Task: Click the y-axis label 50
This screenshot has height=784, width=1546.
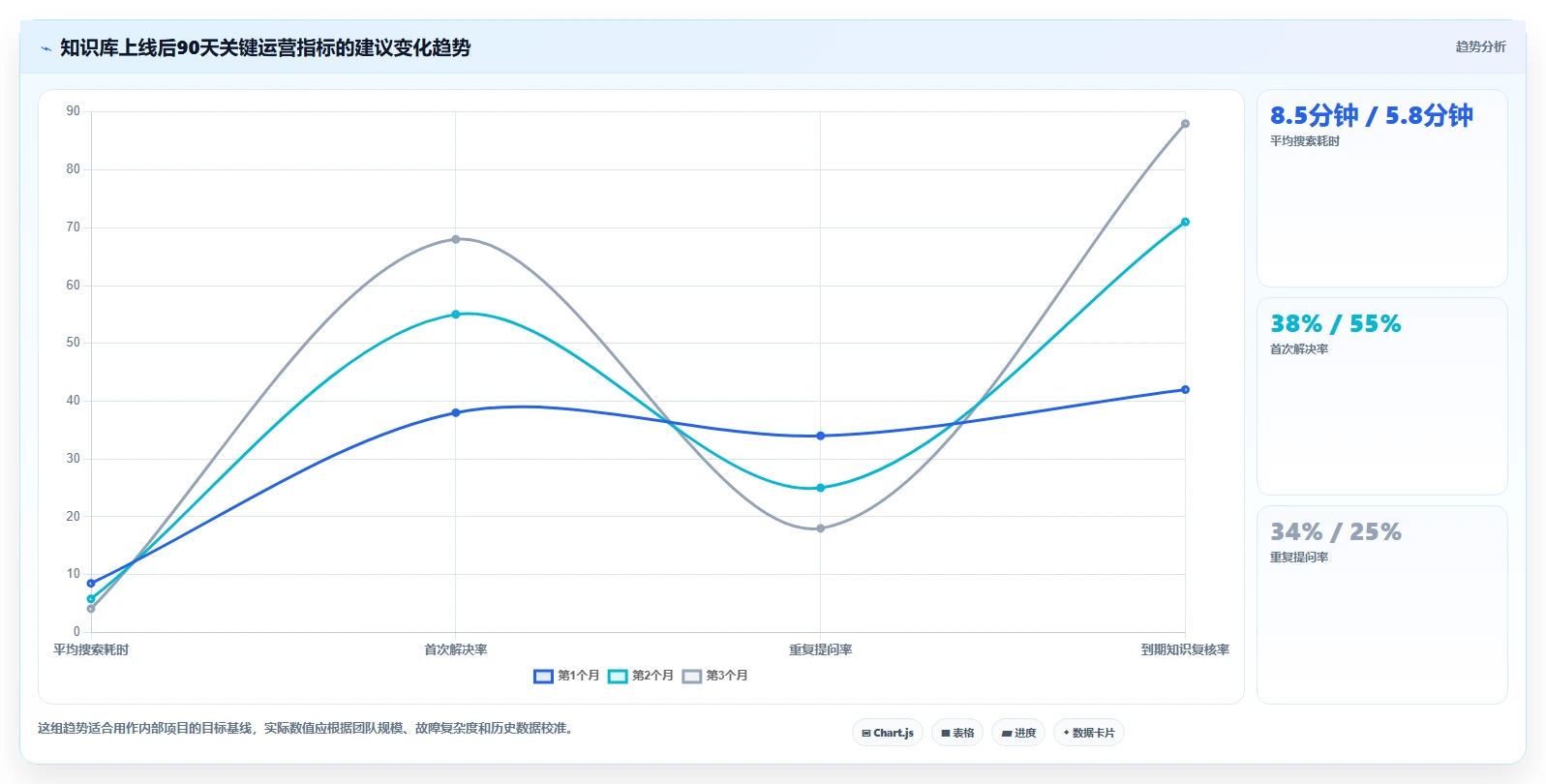Action: pos(74,343)
